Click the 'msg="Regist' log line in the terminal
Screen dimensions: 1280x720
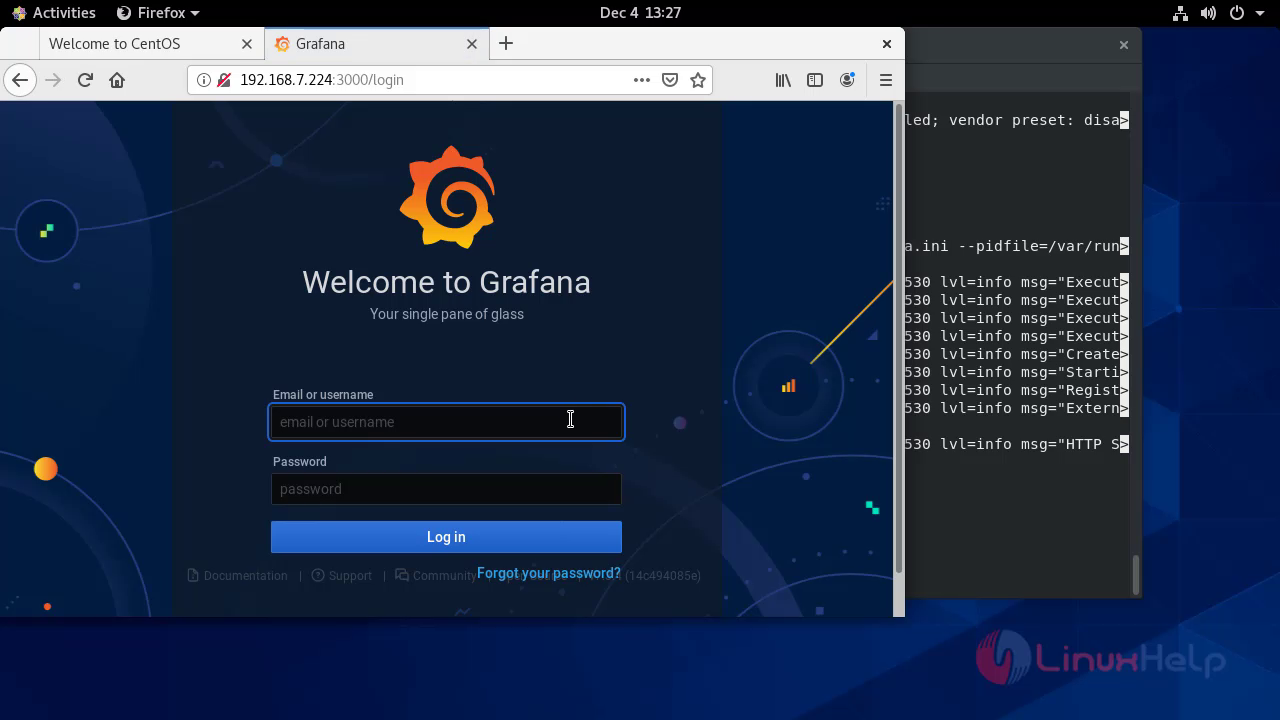1016,390
